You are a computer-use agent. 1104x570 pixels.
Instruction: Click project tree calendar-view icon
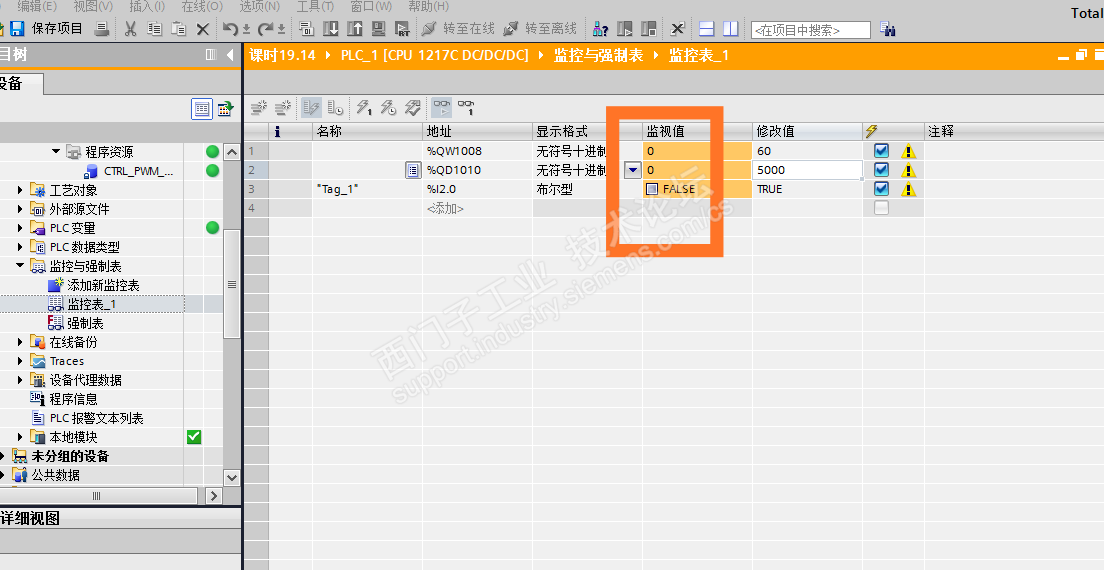(225, 109)
